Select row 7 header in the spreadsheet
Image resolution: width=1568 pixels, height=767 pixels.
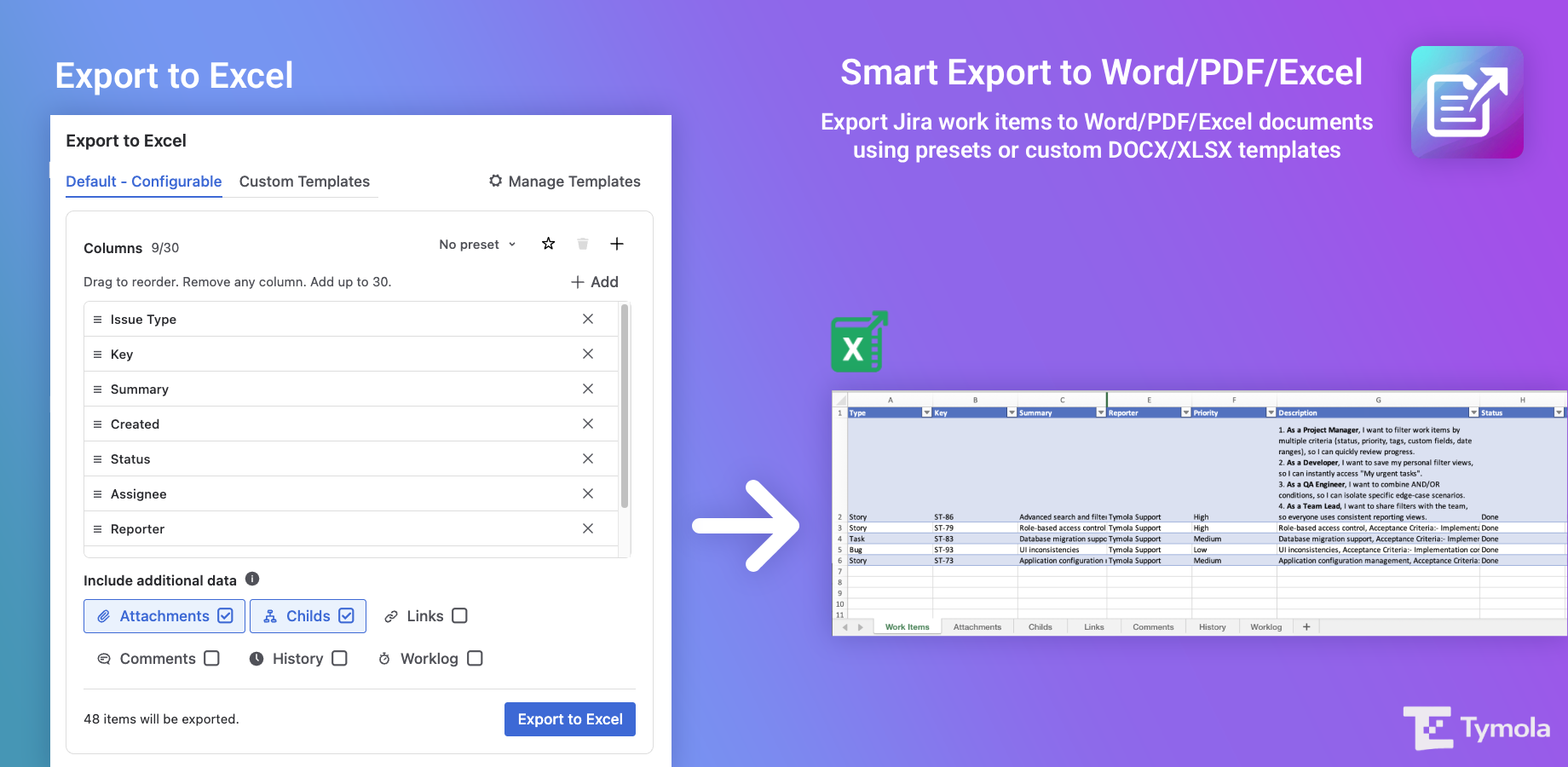click(x=840, y=572)
